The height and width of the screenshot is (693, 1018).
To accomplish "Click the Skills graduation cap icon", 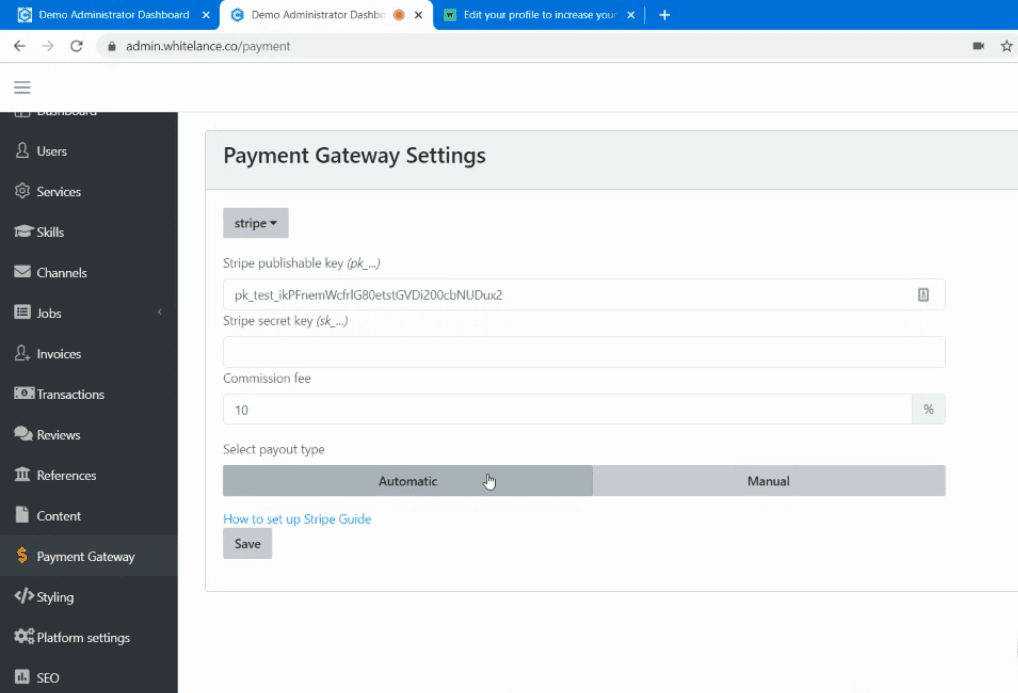I will pos(23,231).
